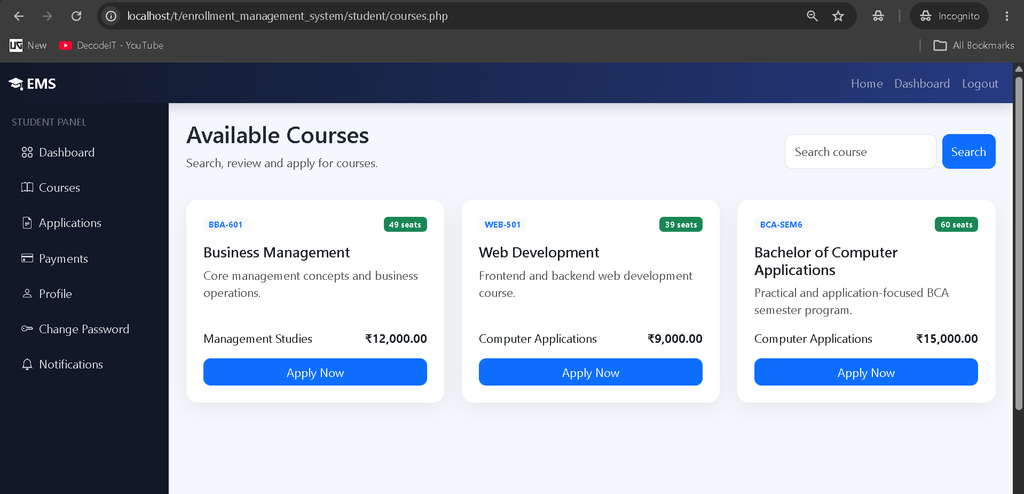
Task: Click the EMS graduation cap logo icon
Action: point(16,84)
